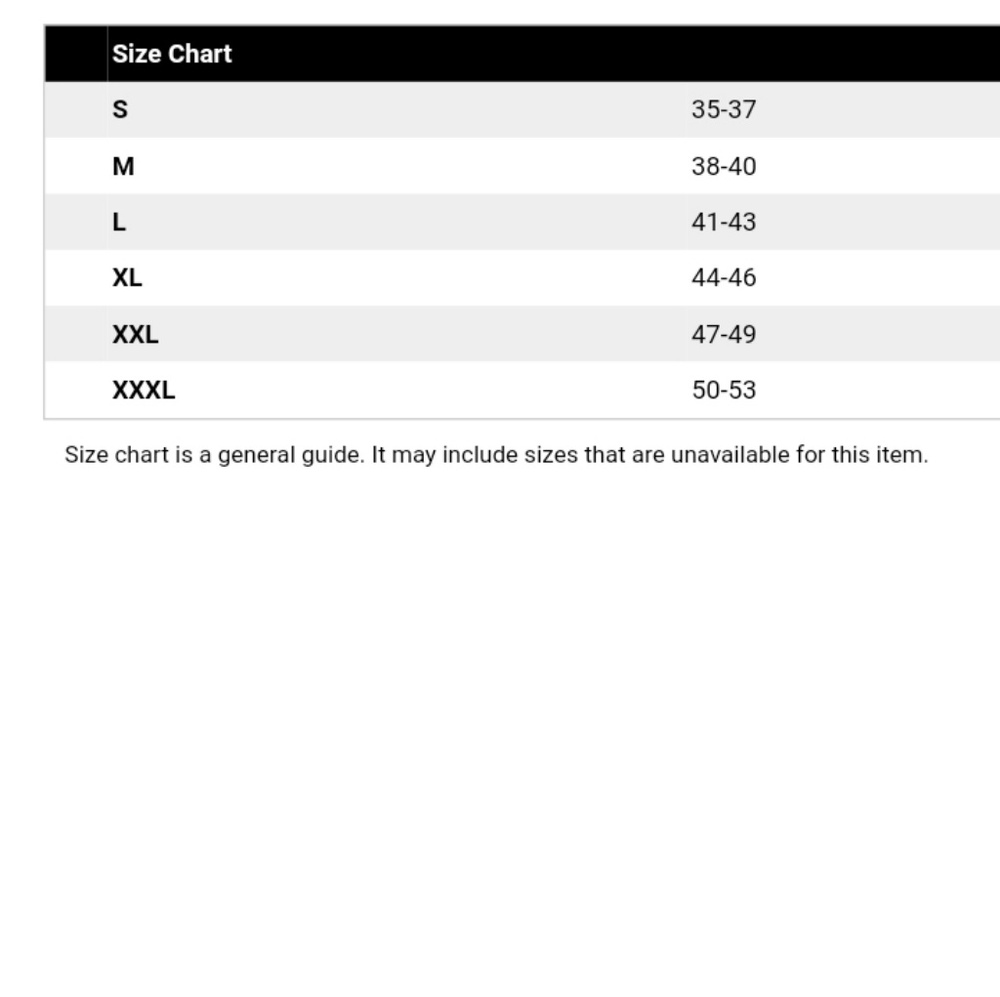Click the 41-43 measurement value
Image resolution: width=1000 pixels, height=997 pixels.
tap(724, 222)
